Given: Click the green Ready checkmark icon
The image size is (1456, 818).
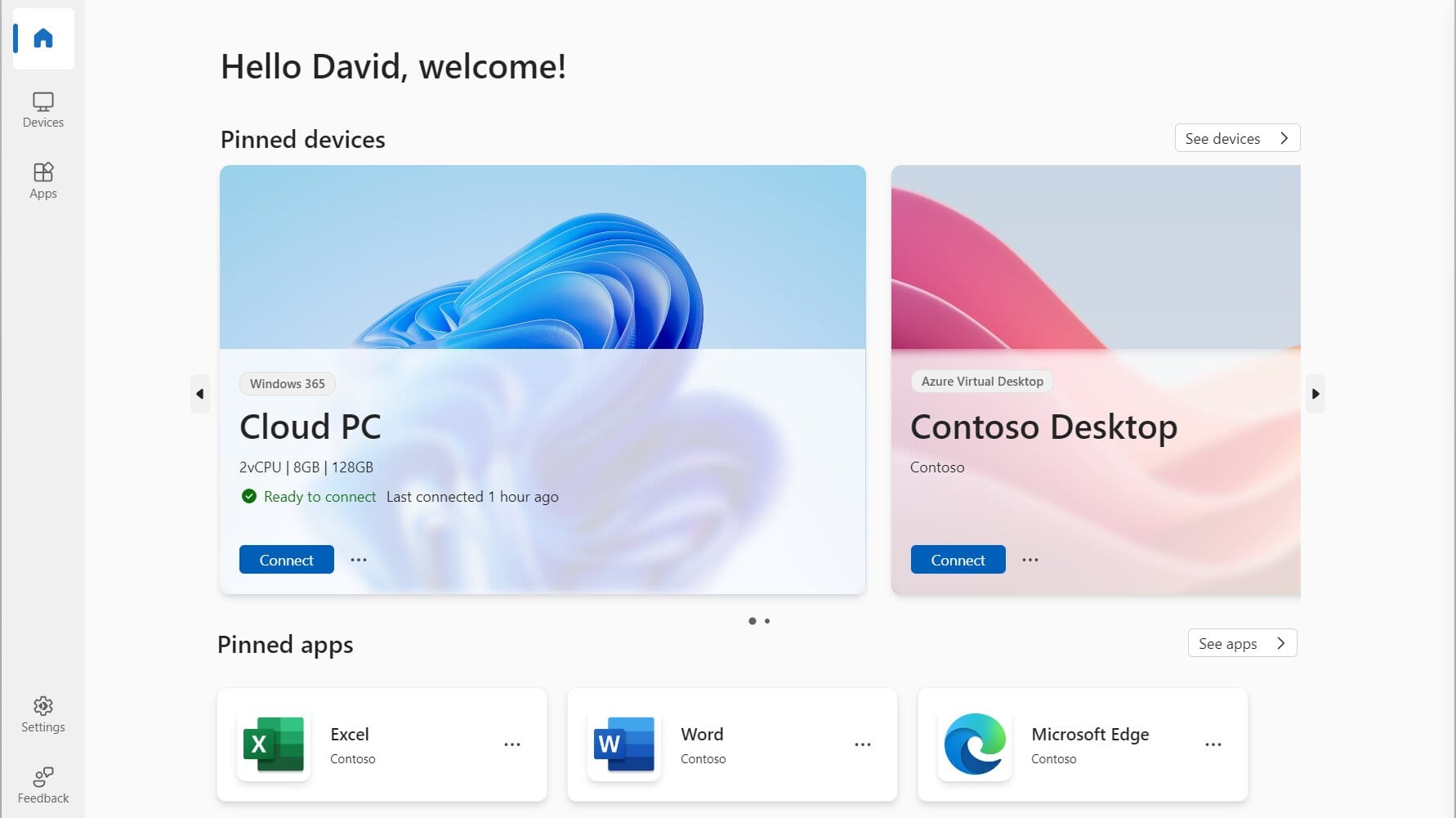Looking at the screenshot, I should 249,496.
